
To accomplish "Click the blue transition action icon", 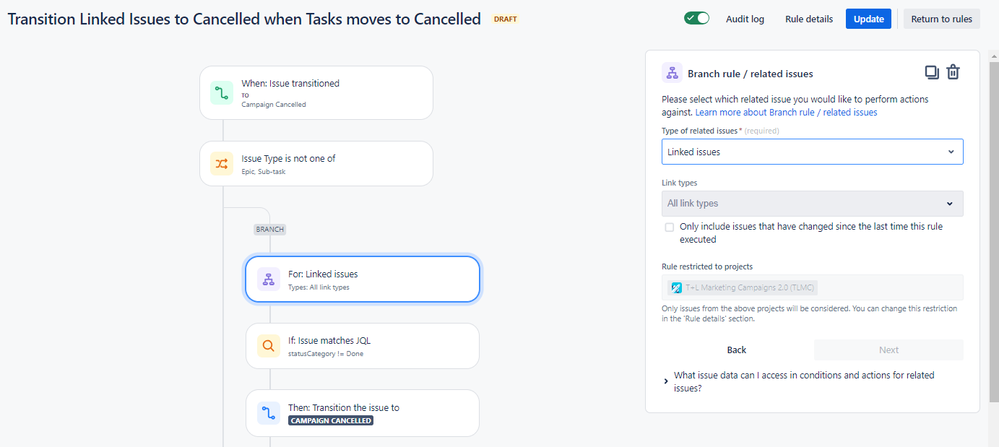I will 269,413.
